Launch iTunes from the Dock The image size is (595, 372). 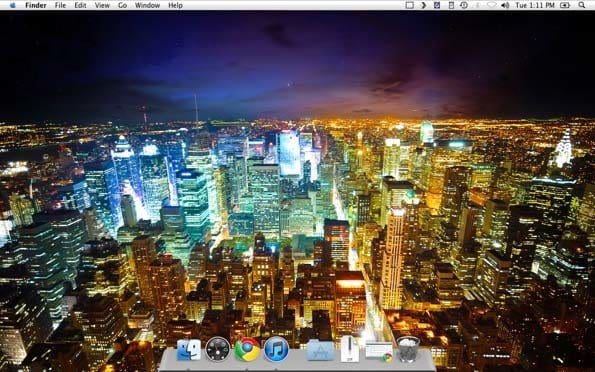[x=276, y=349]
